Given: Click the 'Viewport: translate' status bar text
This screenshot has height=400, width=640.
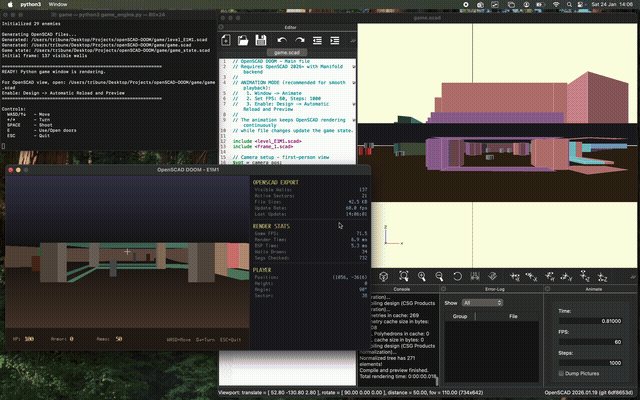Looking at the screenshot, I should coord(350,393).
